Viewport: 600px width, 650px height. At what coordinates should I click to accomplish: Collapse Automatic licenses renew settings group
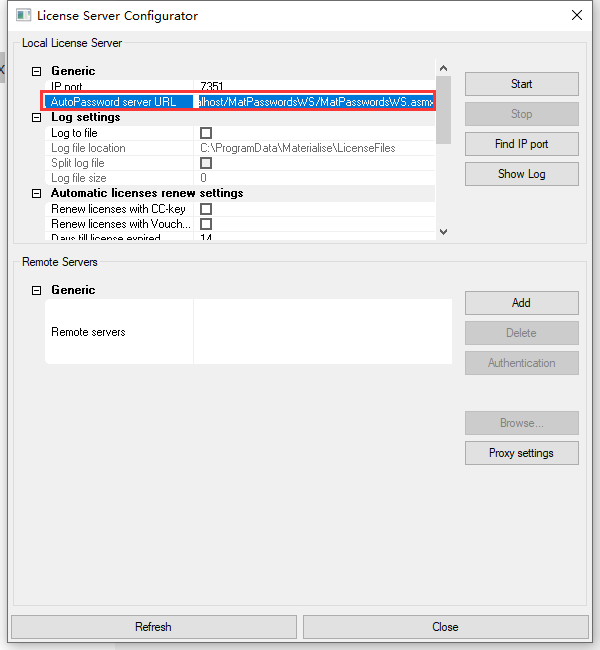tap(36, 194)
